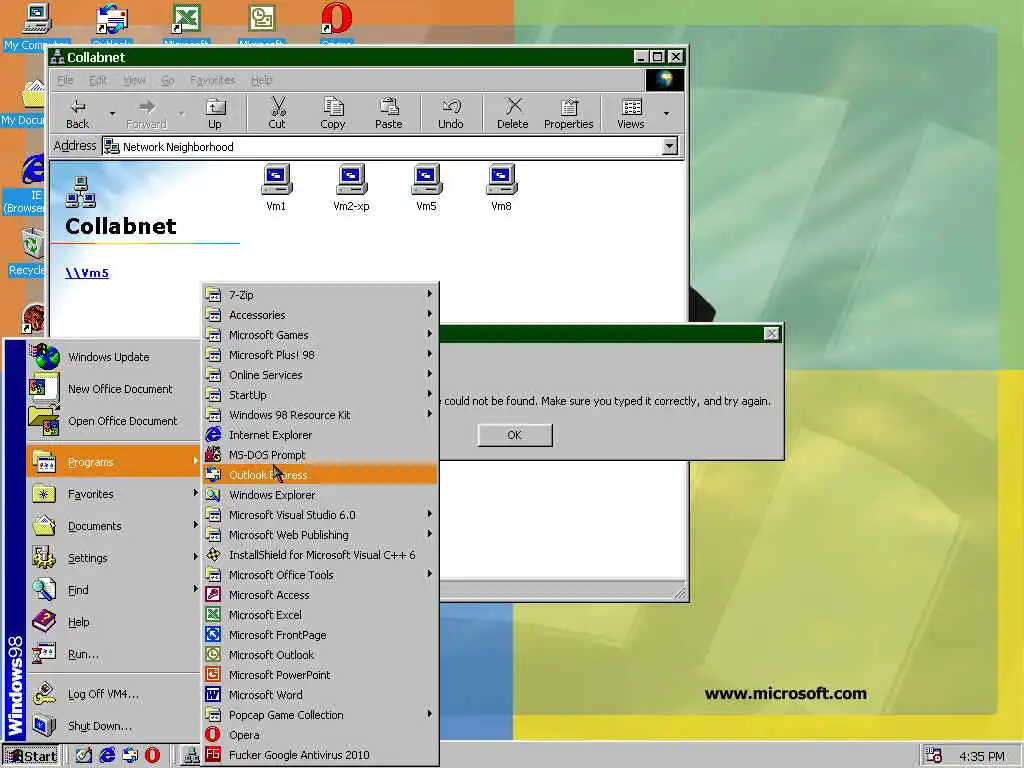Click the Copy toolbar icon
Viewport: 1024px width, 768px height.
(332, 113)
